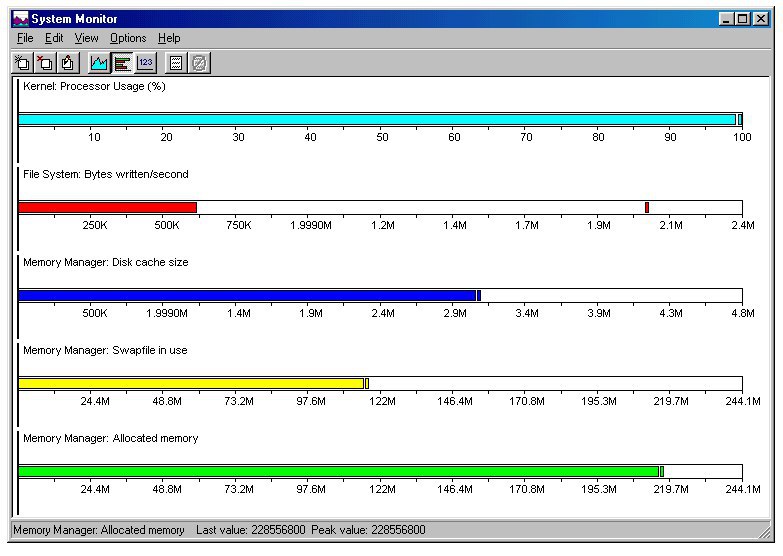Open the Options menu
783x556 pixels.
(x=128, y=38)
